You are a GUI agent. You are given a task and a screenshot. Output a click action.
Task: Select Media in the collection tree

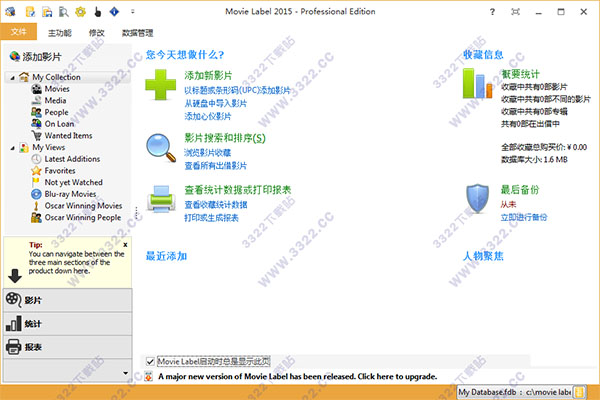(x=55, y=101)
